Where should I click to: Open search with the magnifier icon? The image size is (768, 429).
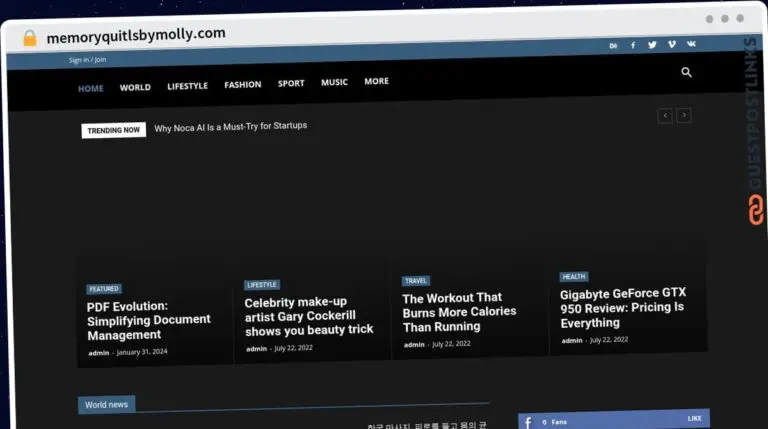686,72
